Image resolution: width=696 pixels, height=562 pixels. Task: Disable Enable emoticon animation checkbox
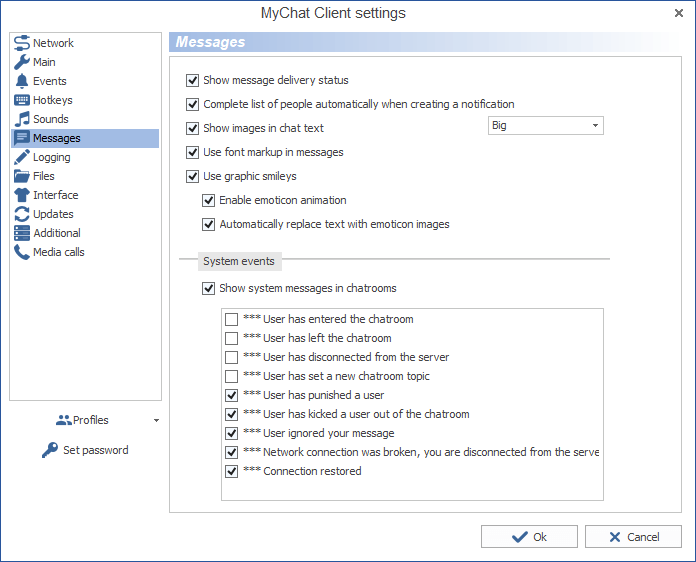209,200
